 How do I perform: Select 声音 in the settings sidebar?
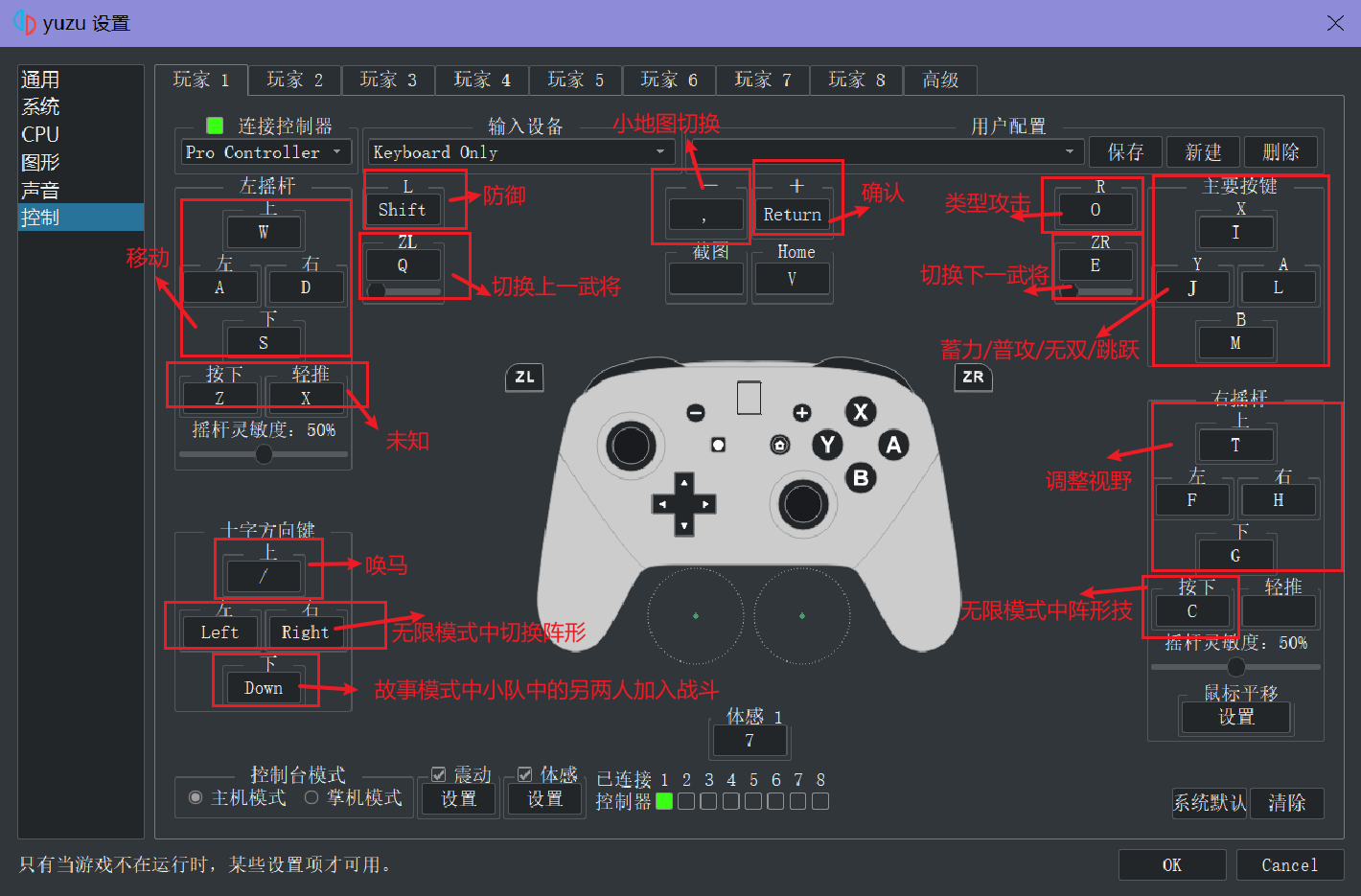click(x=81, y=190)
